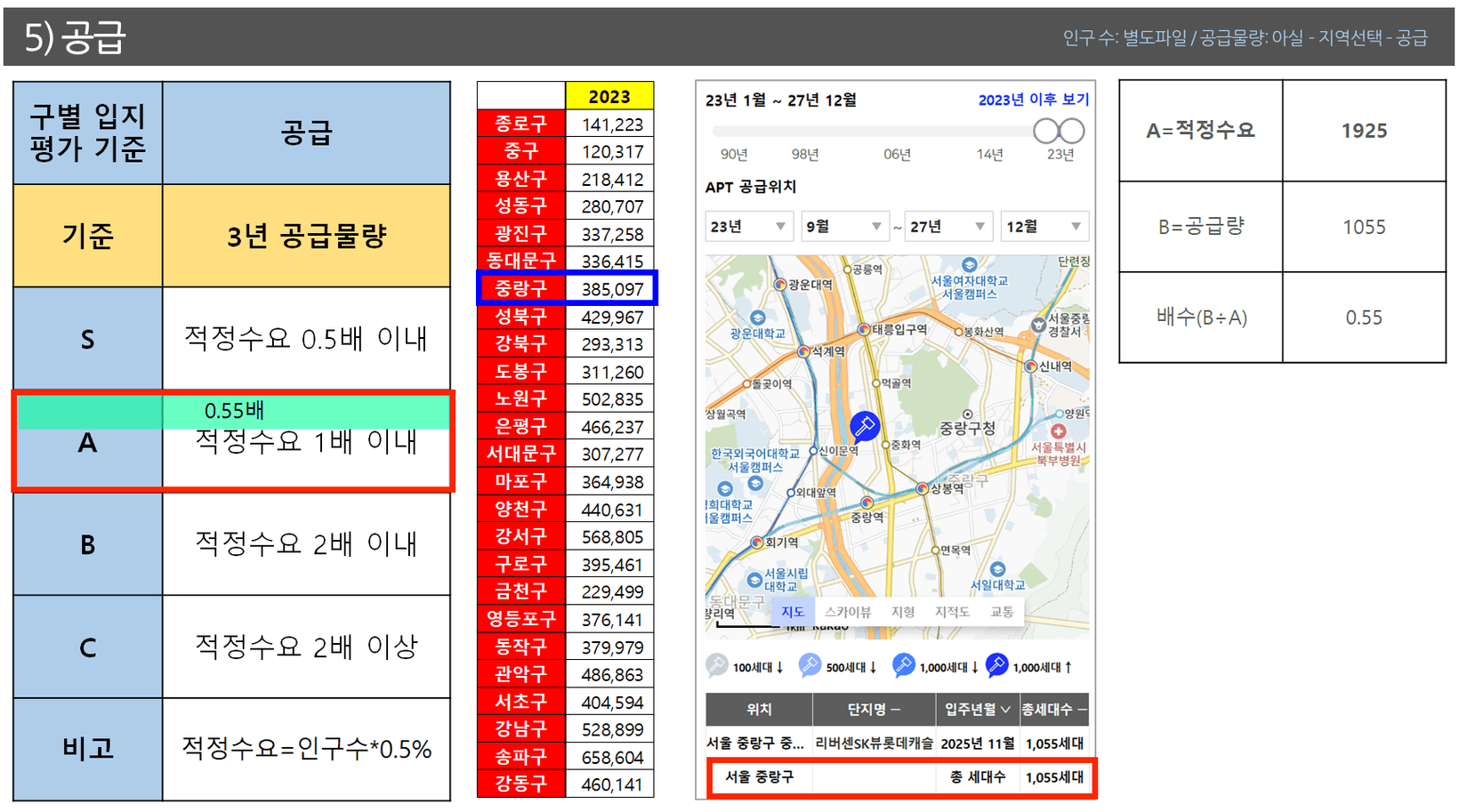Click the 500세대 light blue hammer icon
The height and width of the screenshot is (812, 1459).
810,665
